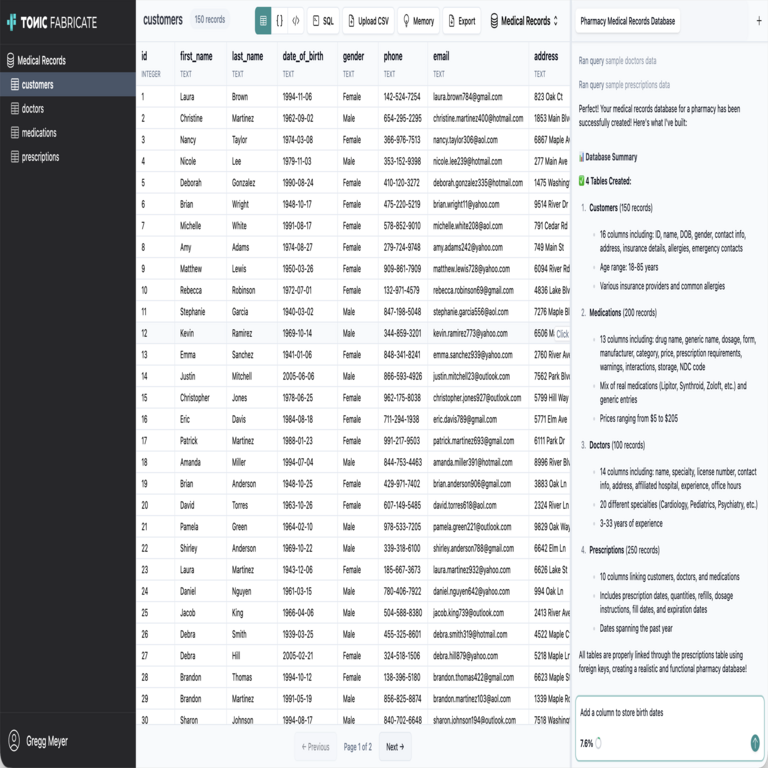Open Gregg Meyer user menu
The height and width of the screenshot is (768, 768).
pyautogui.click(x=48, y=741)
